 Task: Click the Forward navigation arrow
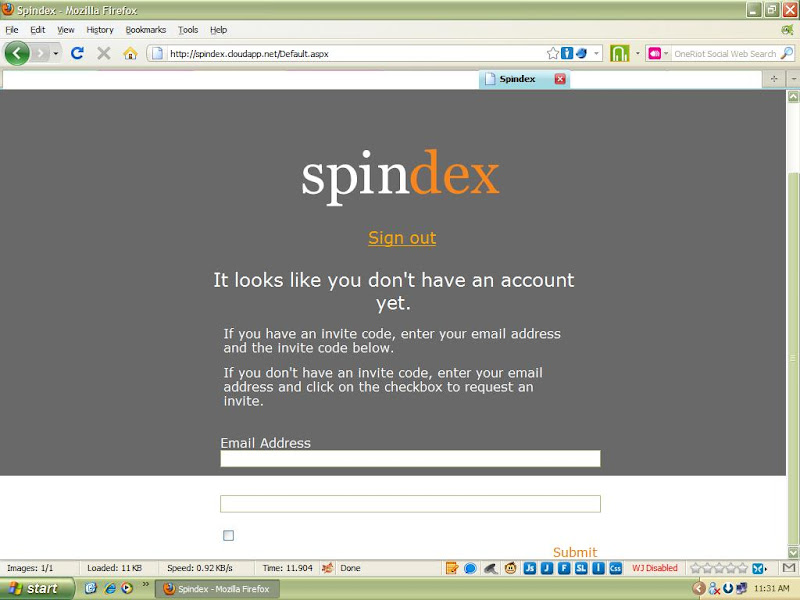tap(40, 53)
